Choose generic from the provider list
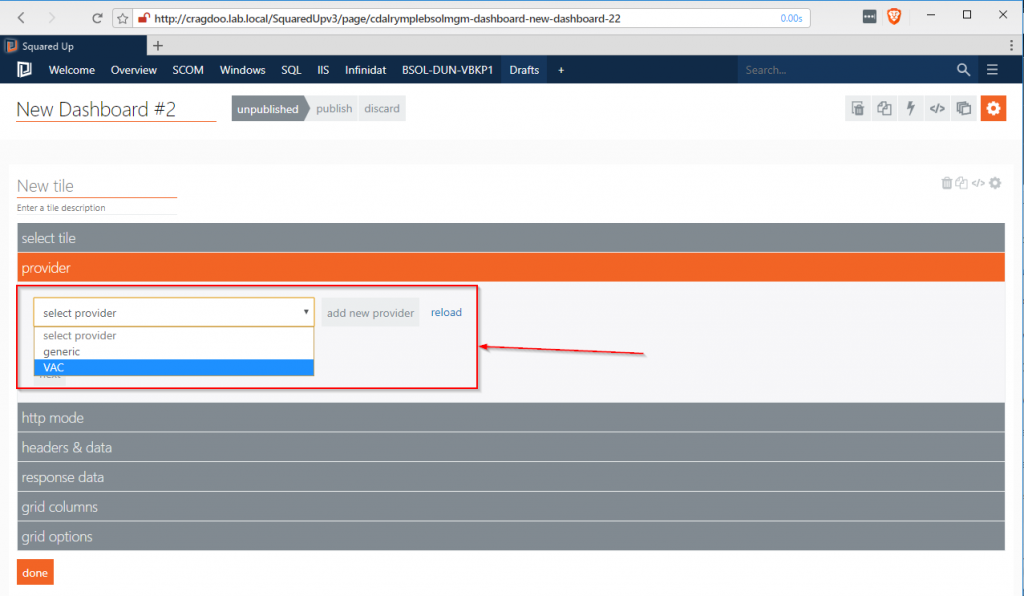This screenshot has width=1024, height=596. click(x=174, y=352)
